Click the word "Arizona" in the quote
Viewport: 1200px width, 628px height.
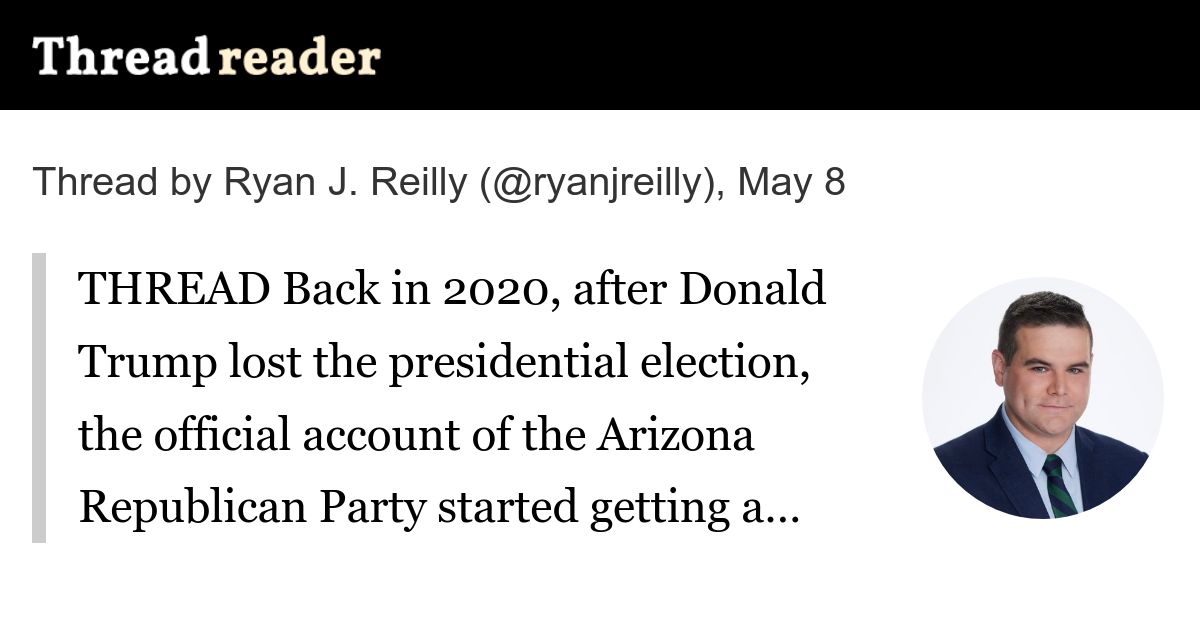[x=676, y=436]
